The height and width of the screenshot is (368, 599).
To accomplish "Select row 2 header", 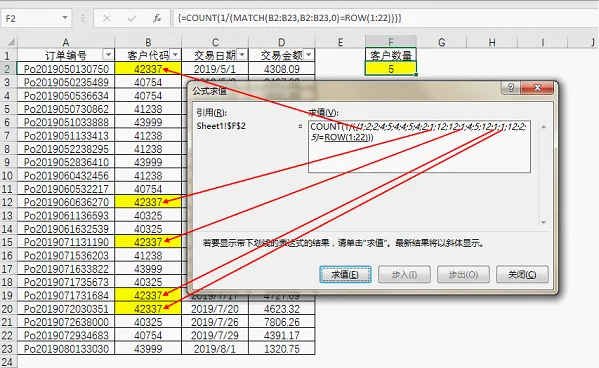I will point(8,69).
